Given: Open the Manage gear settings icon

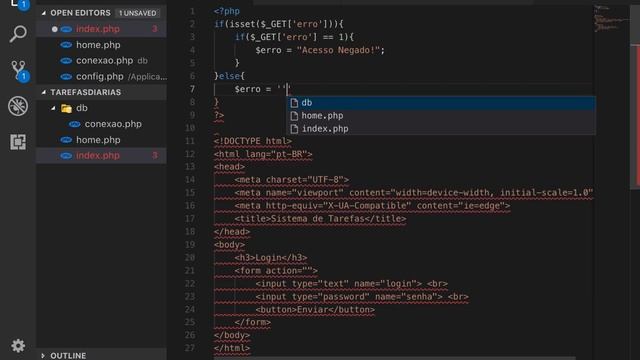Looking at the screenshot, I should pyautogui.click(x=18, y=346).
